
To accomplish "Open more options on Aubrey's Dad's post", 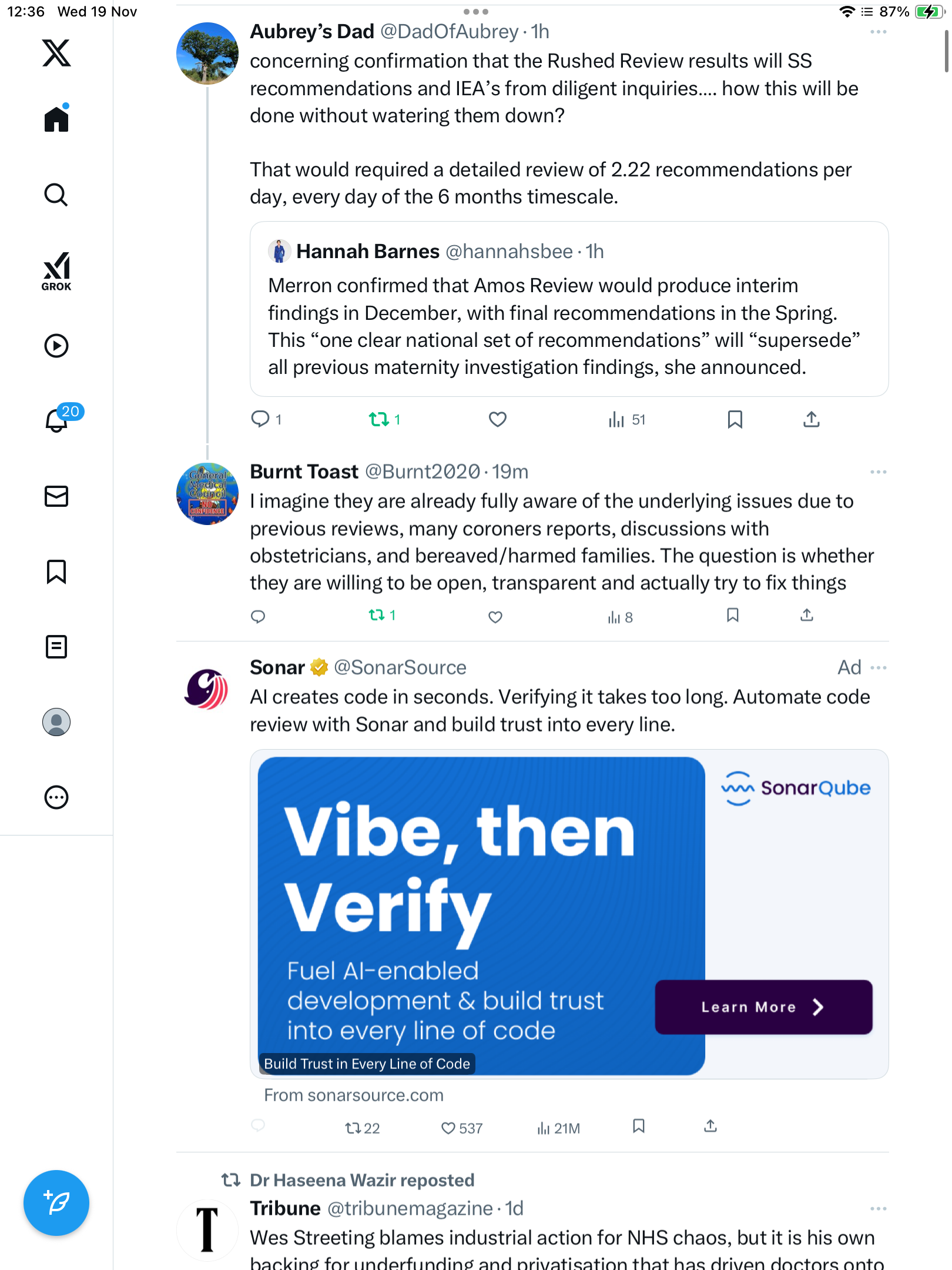I will point(878,32).
